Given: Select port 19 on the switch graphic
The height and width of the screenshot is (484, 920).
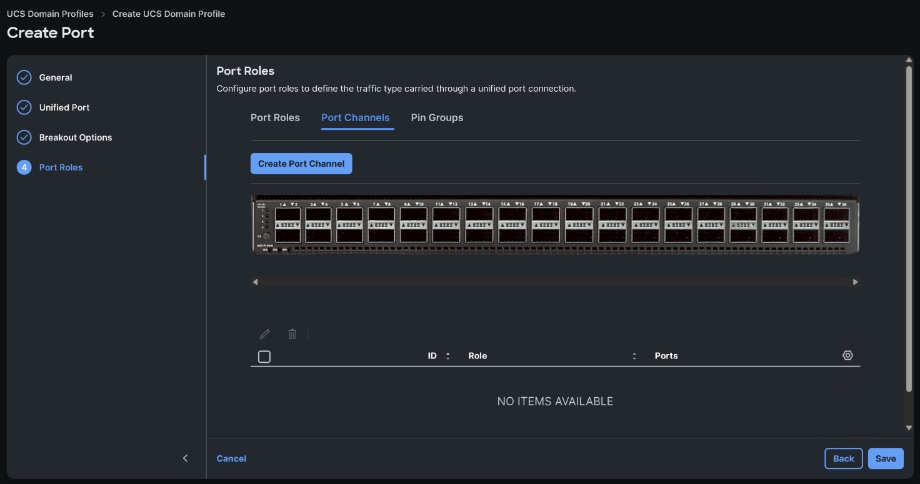Looking at the screenshot, I should [579, 214].
